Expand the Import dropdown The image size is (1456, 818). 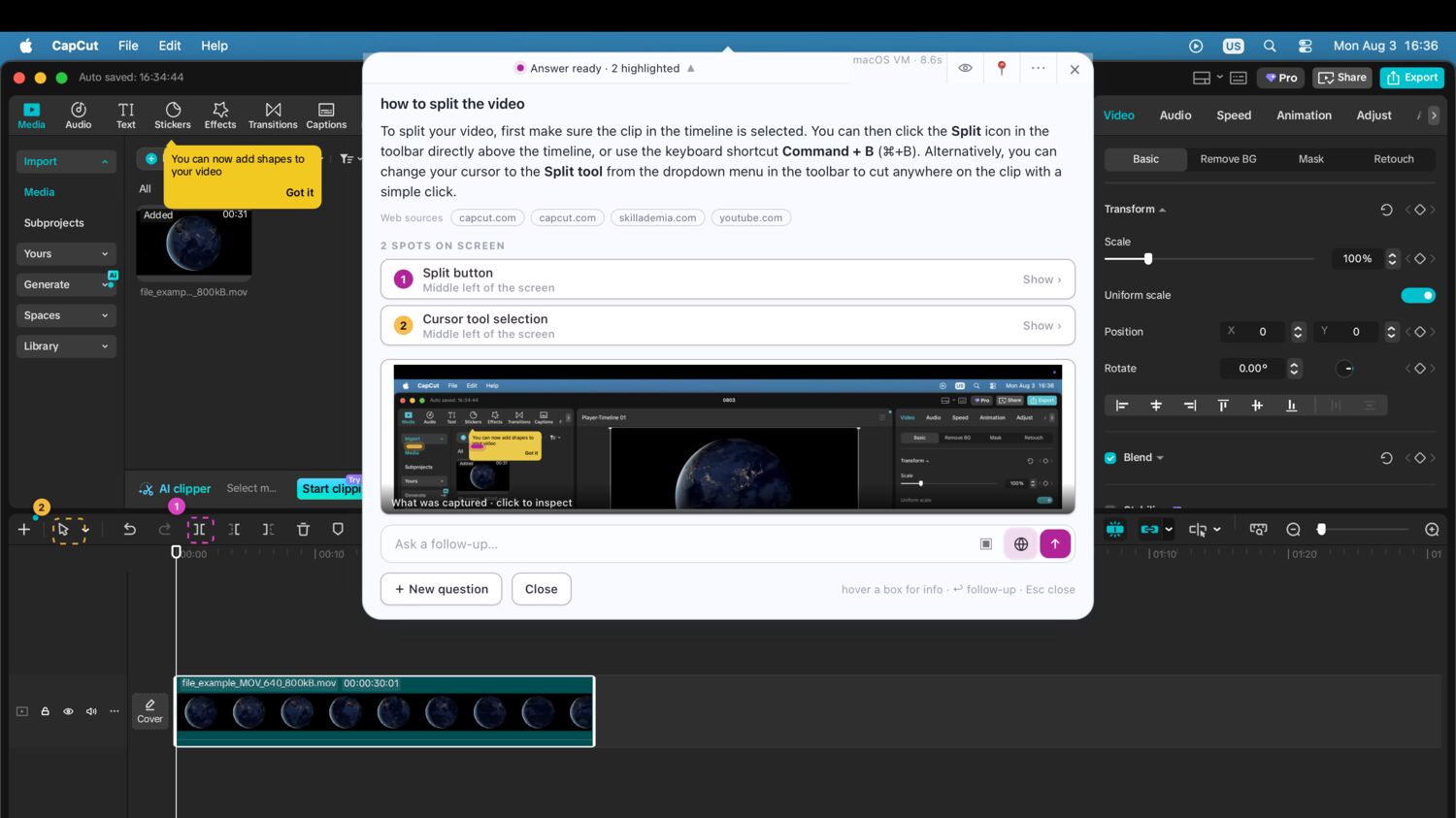tap(66, 161)
